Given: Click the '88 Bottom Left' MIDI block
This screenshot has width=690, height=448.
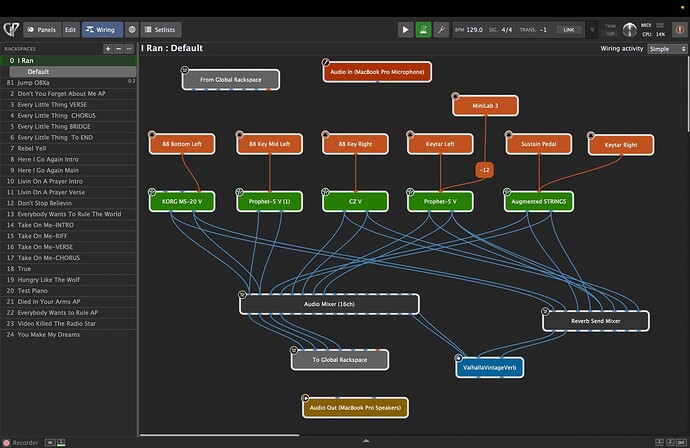Looking at the screenshot, I should 182,144.
